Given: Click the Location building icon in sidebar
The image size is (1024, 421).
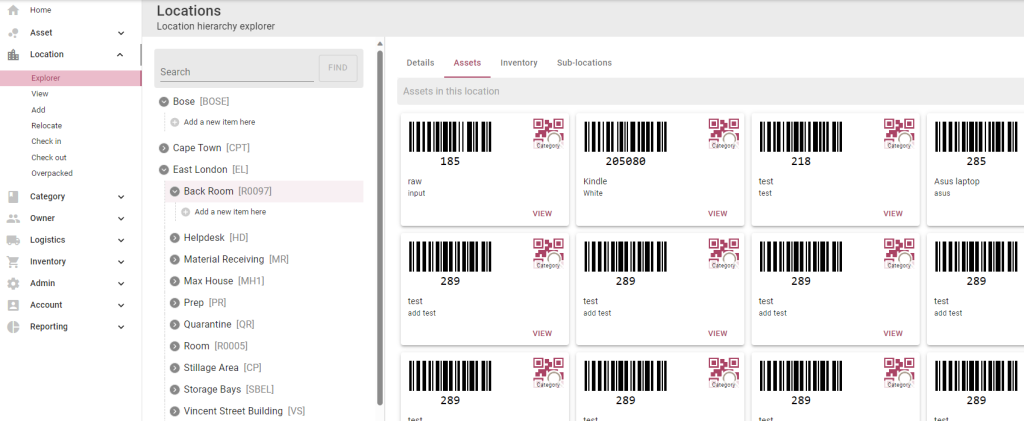Looking at the screenshot, I should [x=13, y=55].
